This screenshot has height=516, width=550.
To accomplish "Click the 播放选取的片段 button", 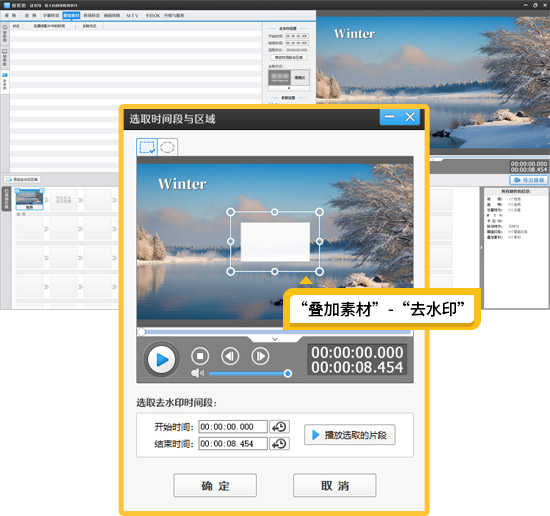I will [350, 435].
